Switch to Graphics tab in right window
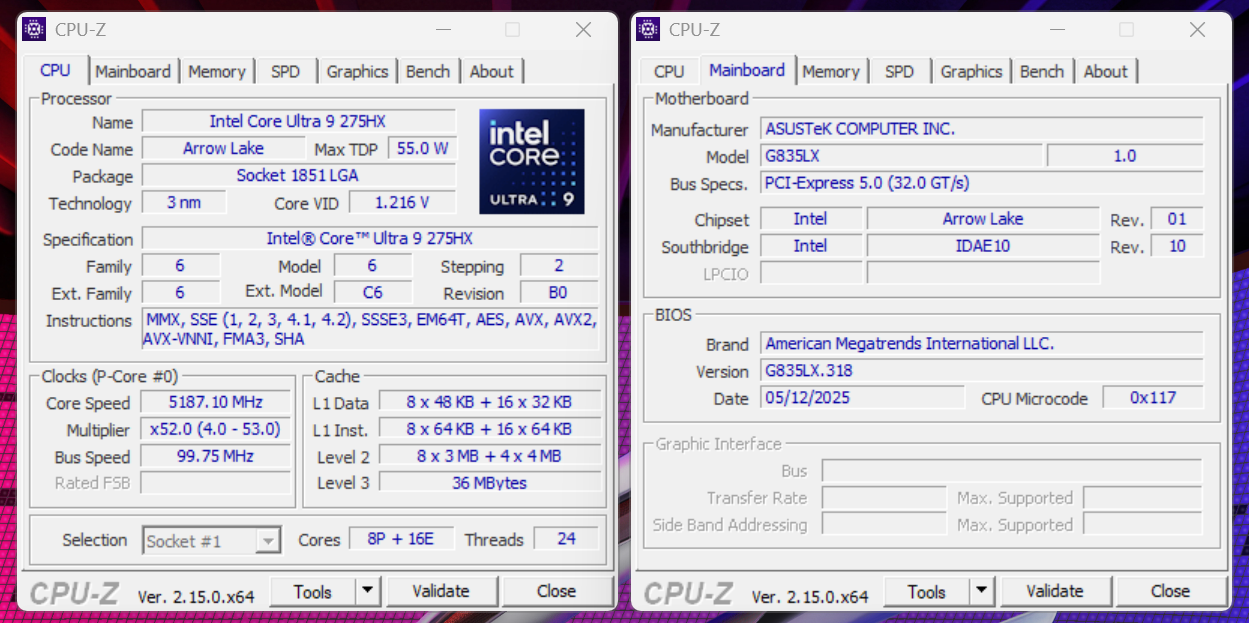Image resolution: width=1249 pixels, height=623 pixels. point(971,71)
